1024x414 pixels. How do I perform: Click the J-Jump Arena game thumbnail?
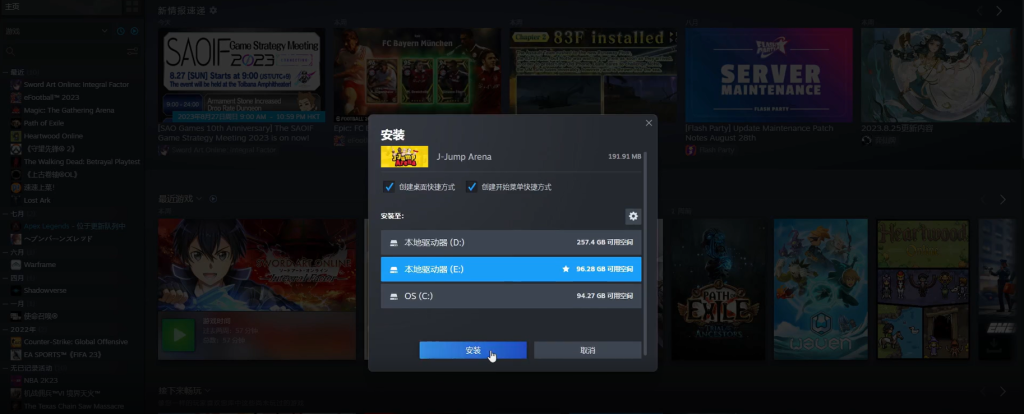click(404, 157)
